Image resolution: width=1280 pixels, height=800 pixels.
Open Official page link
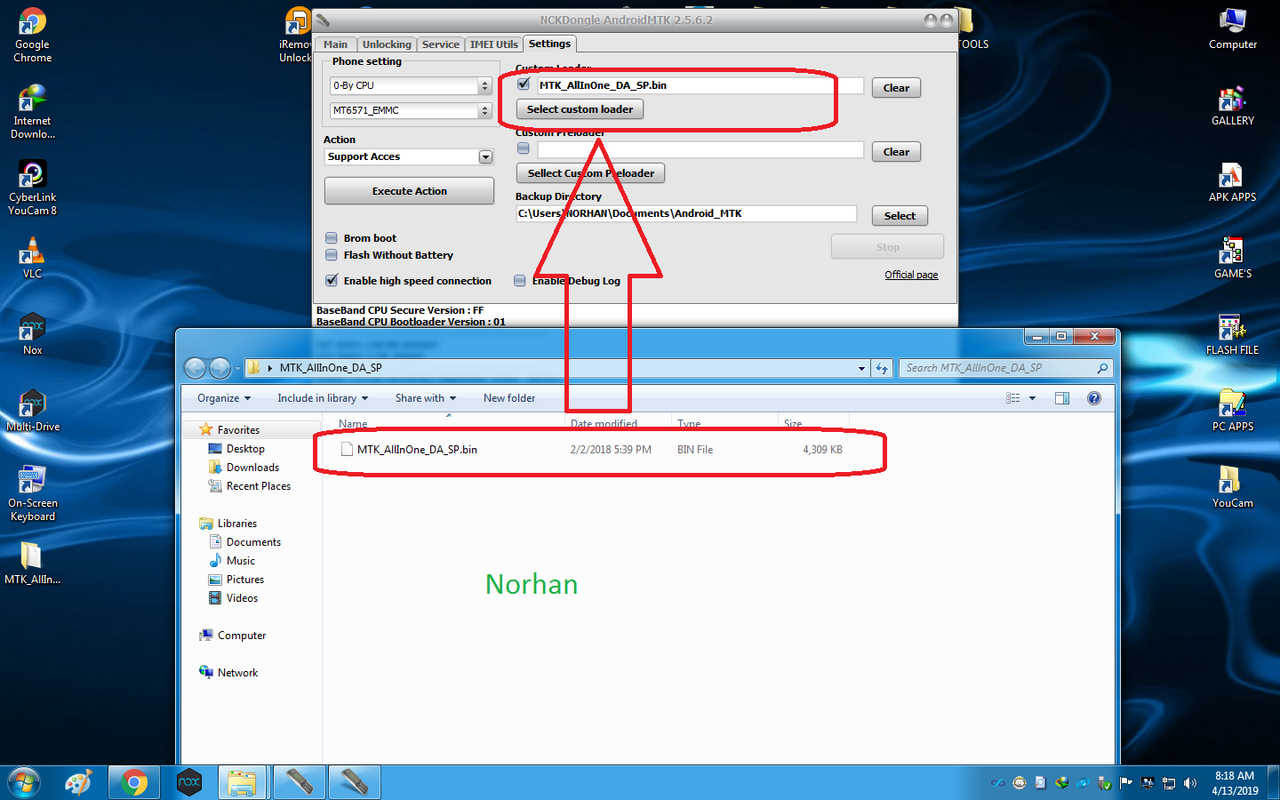coord(911,275)
